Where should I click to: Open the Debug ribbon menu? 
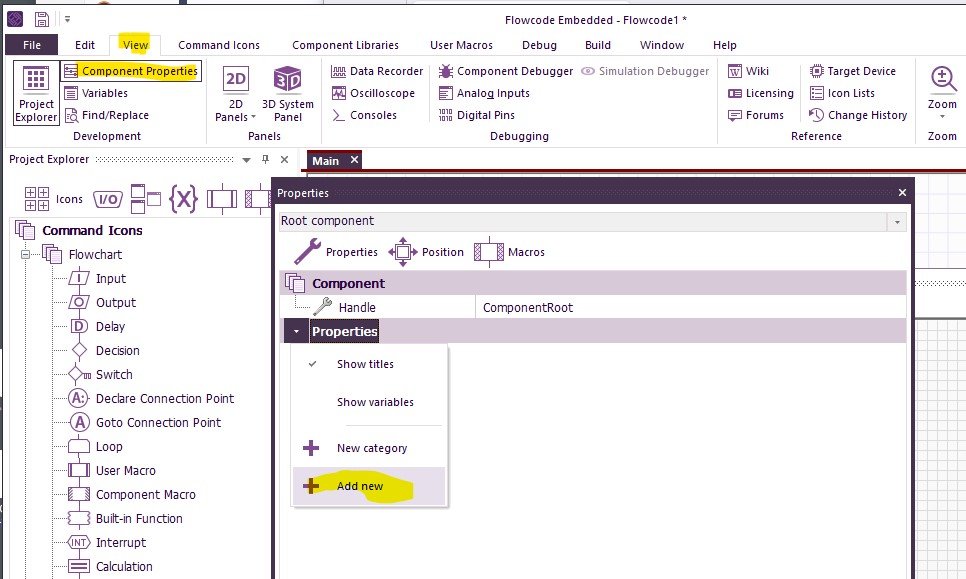pos(539,45)
